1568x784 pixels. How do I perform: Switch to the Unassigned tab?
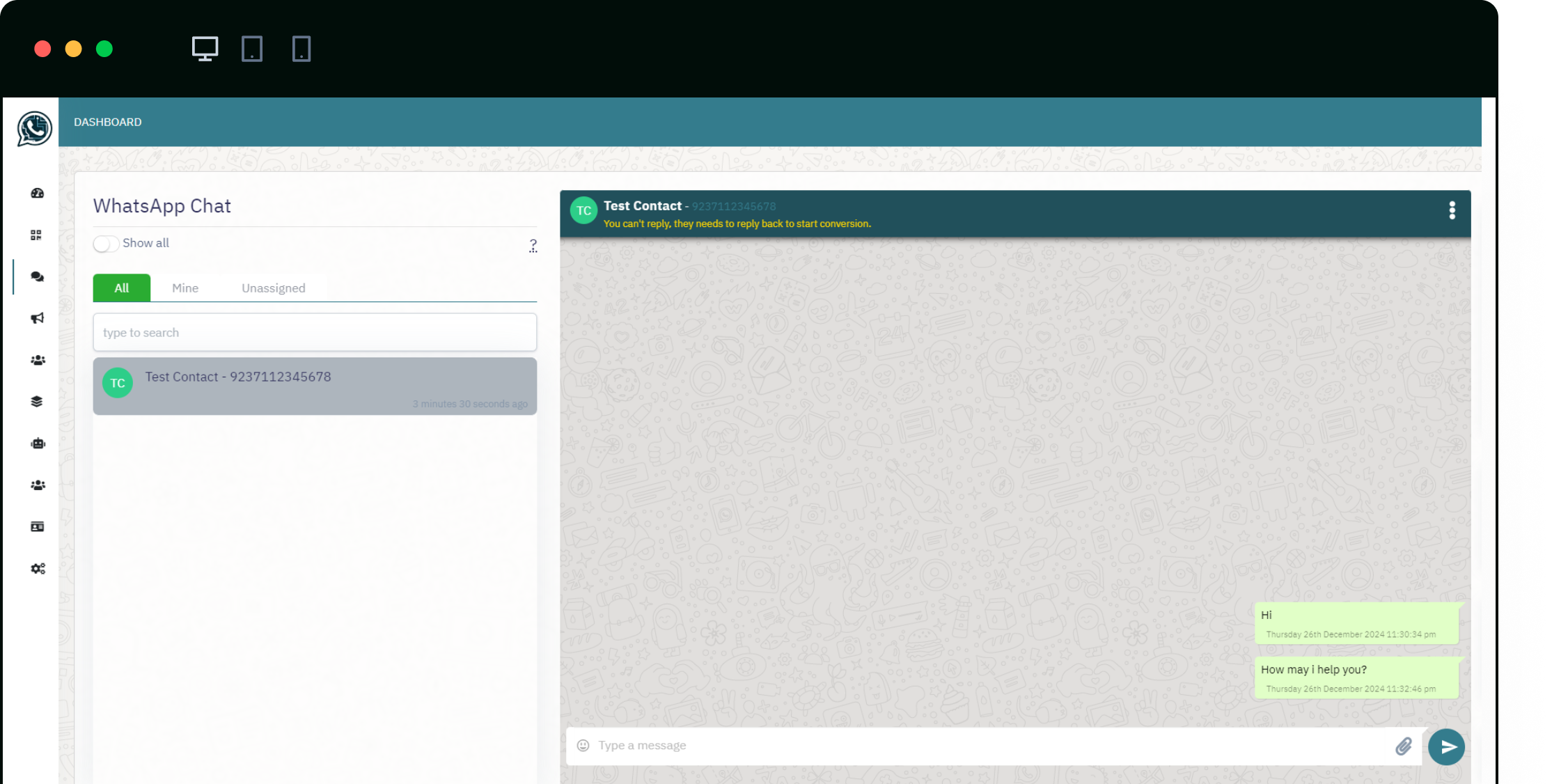[x=274, y=288]
